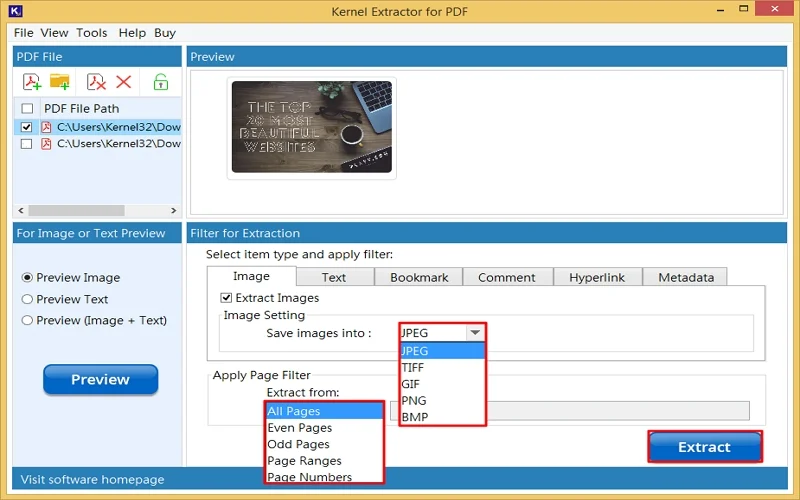The width and height of the screenshot is (800, 500).
Task: Select the Preview Image radio button
Action: (x=27, y=278)
